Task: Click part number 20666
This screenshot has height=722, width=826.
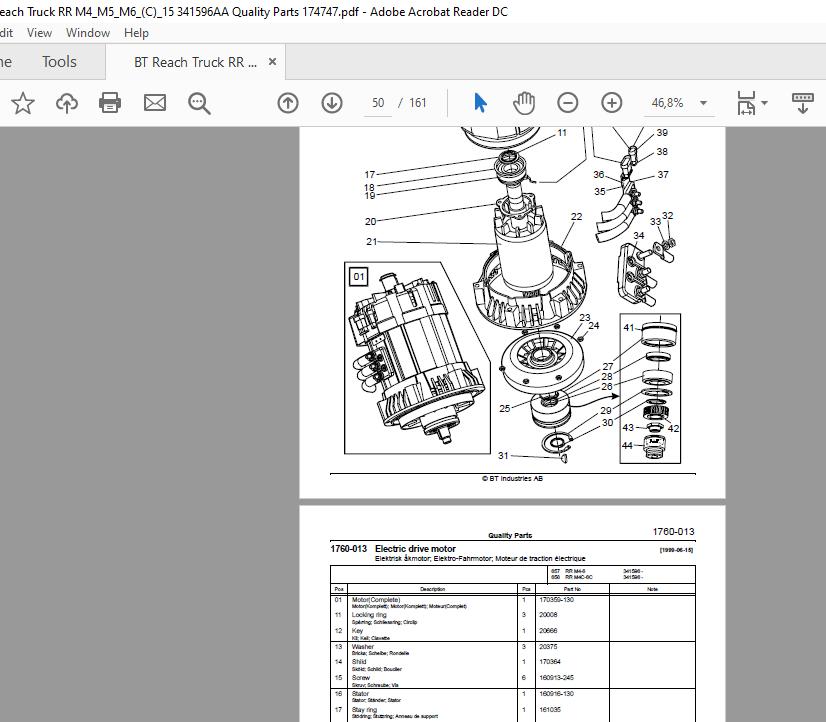Action: point(548,630)
